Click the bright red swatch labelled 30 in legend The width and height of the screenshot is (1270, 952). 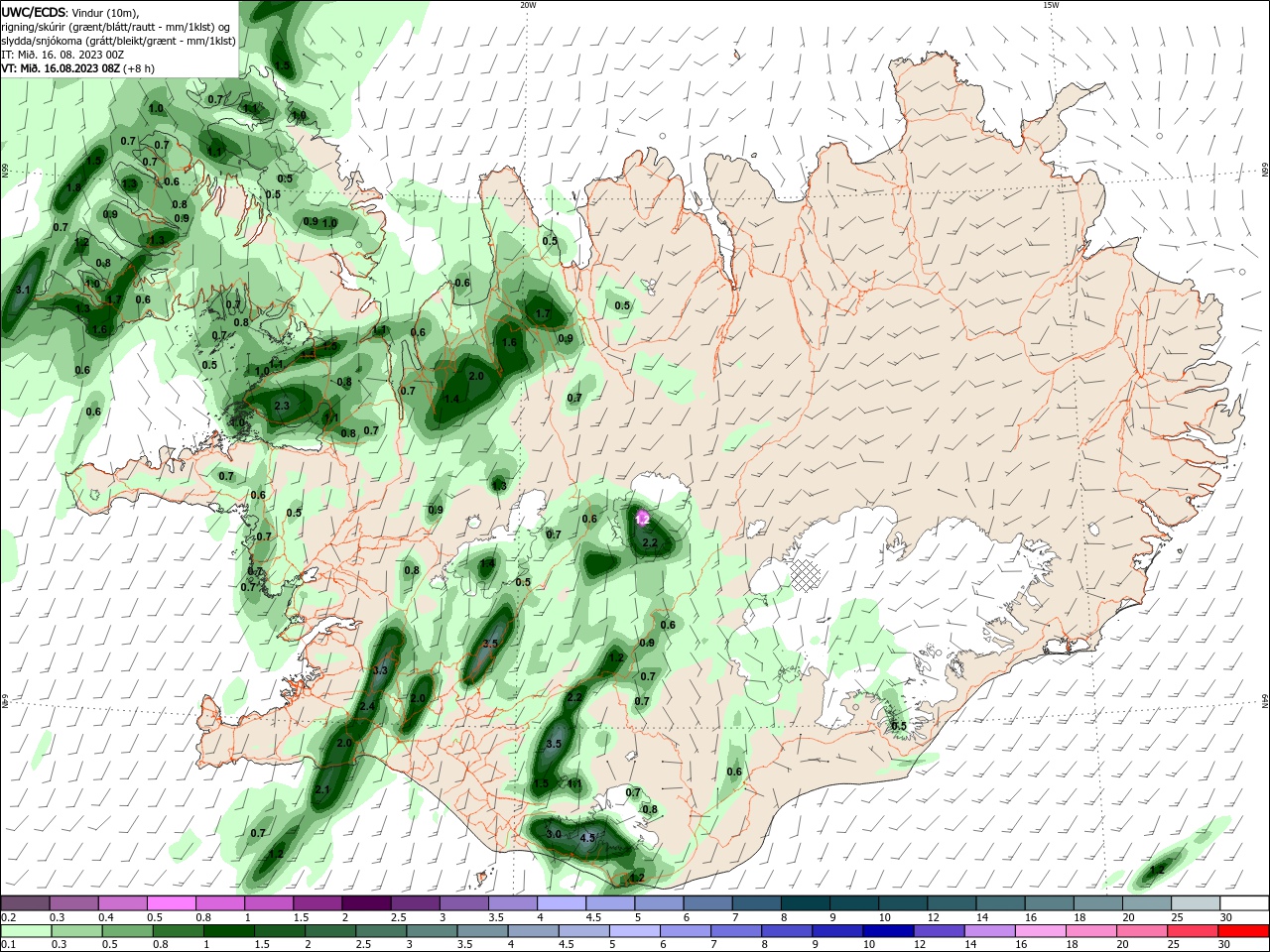[x=1244, y=931]
